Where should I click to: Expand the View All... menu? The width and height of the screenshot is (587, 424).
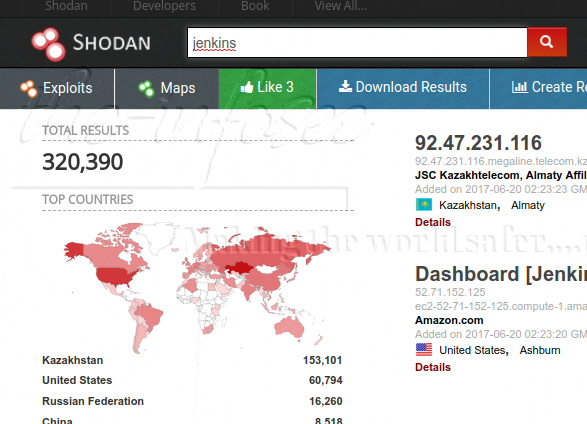point(341,6)
